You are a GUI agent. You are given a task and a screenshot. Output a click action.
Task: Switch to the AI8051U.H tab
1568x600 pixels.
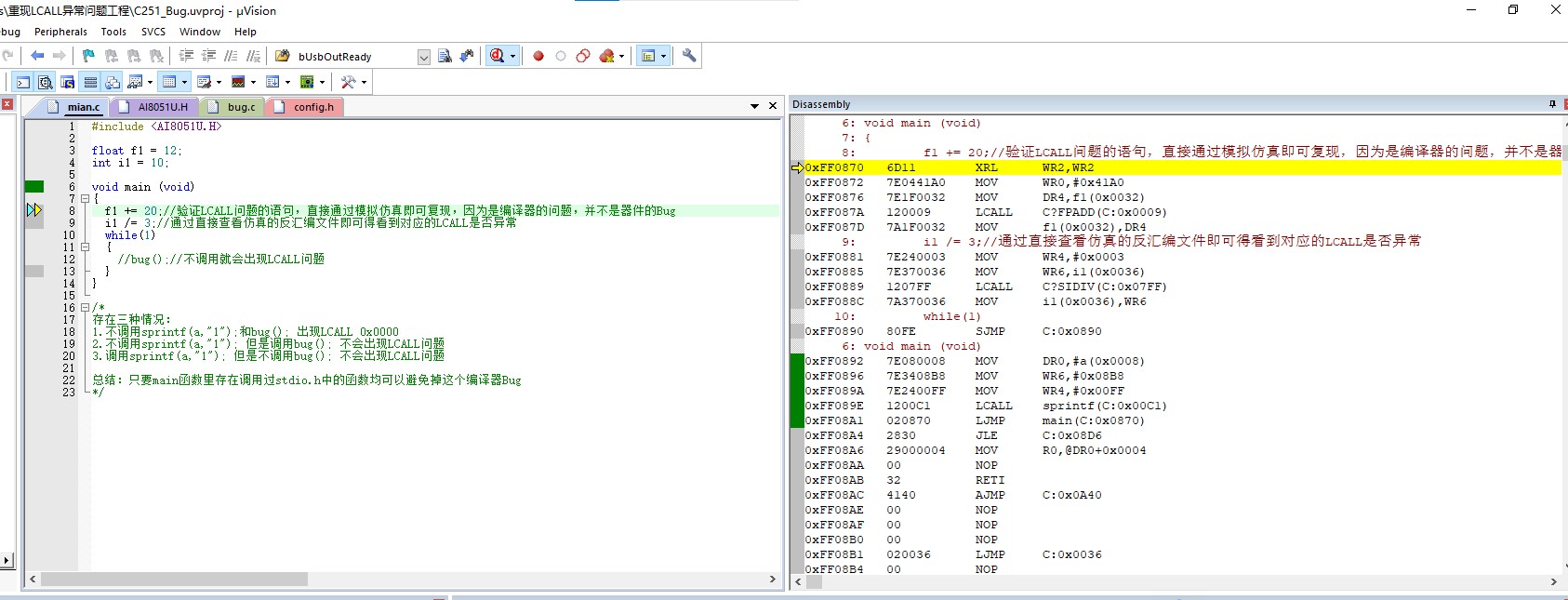(153, 107)
